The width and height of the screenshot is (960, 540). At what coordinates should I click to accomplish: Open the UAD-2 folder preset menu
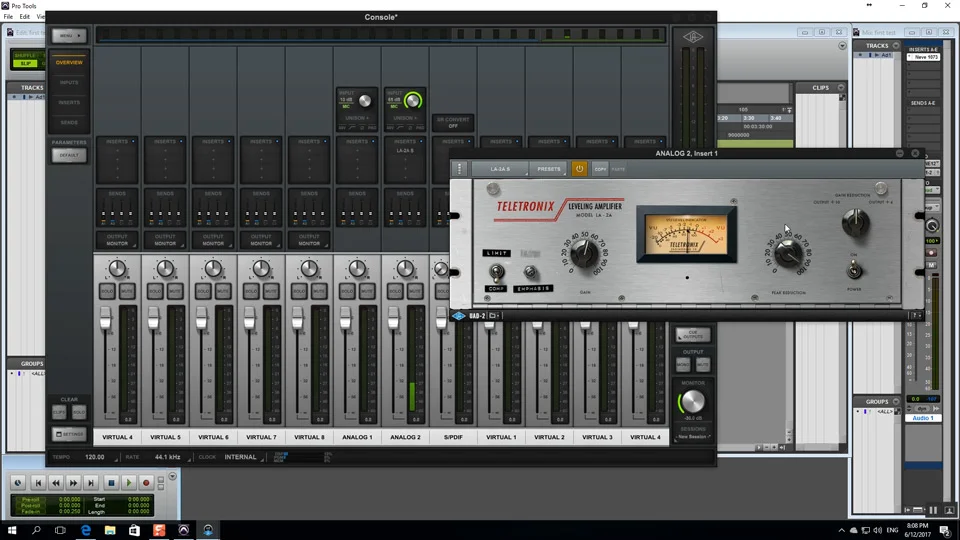pos(494,316)
